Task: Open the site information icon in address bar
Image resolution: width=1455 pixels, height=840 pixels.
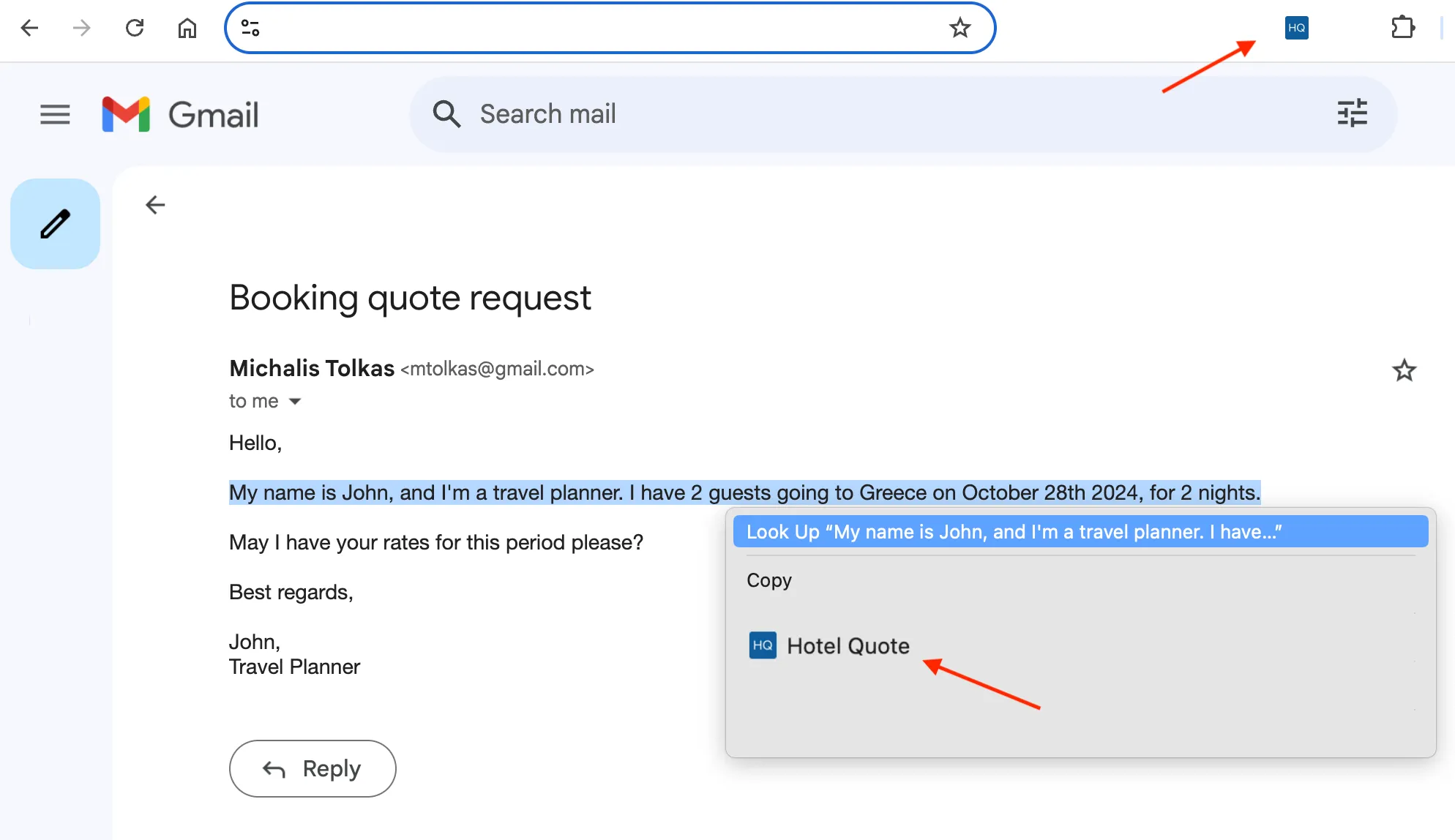Action: coord(250,27)
